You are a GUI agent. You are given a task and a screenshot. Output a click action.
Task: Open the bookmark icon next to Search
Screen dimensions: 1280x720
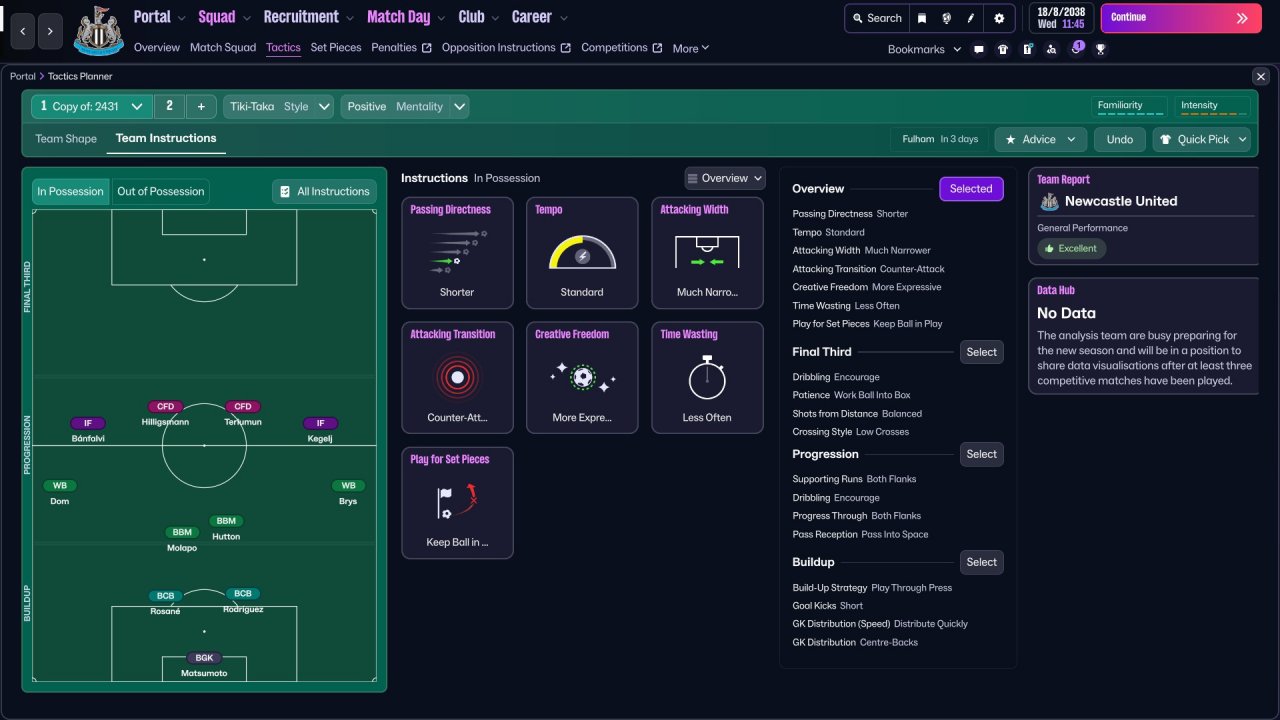tap(923, 18)
